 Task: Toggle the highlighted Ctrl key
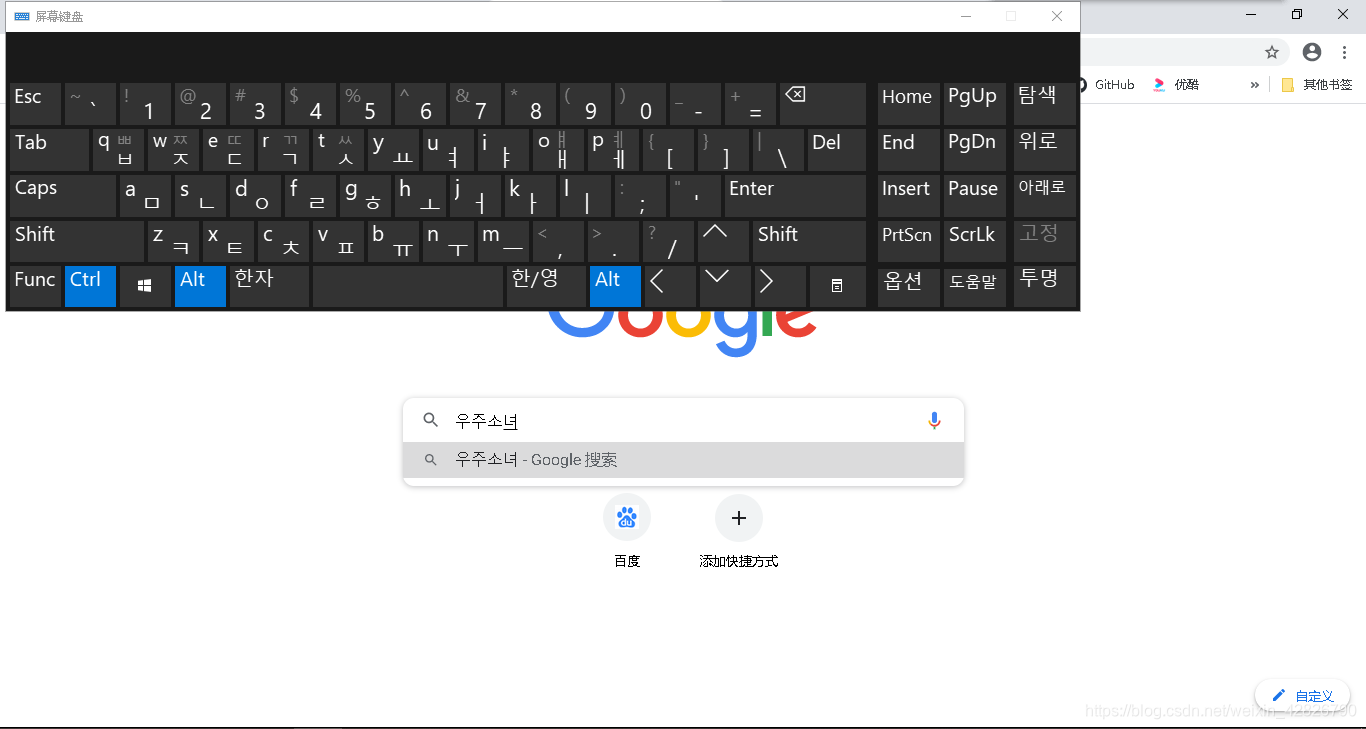[x=90, y=286]
